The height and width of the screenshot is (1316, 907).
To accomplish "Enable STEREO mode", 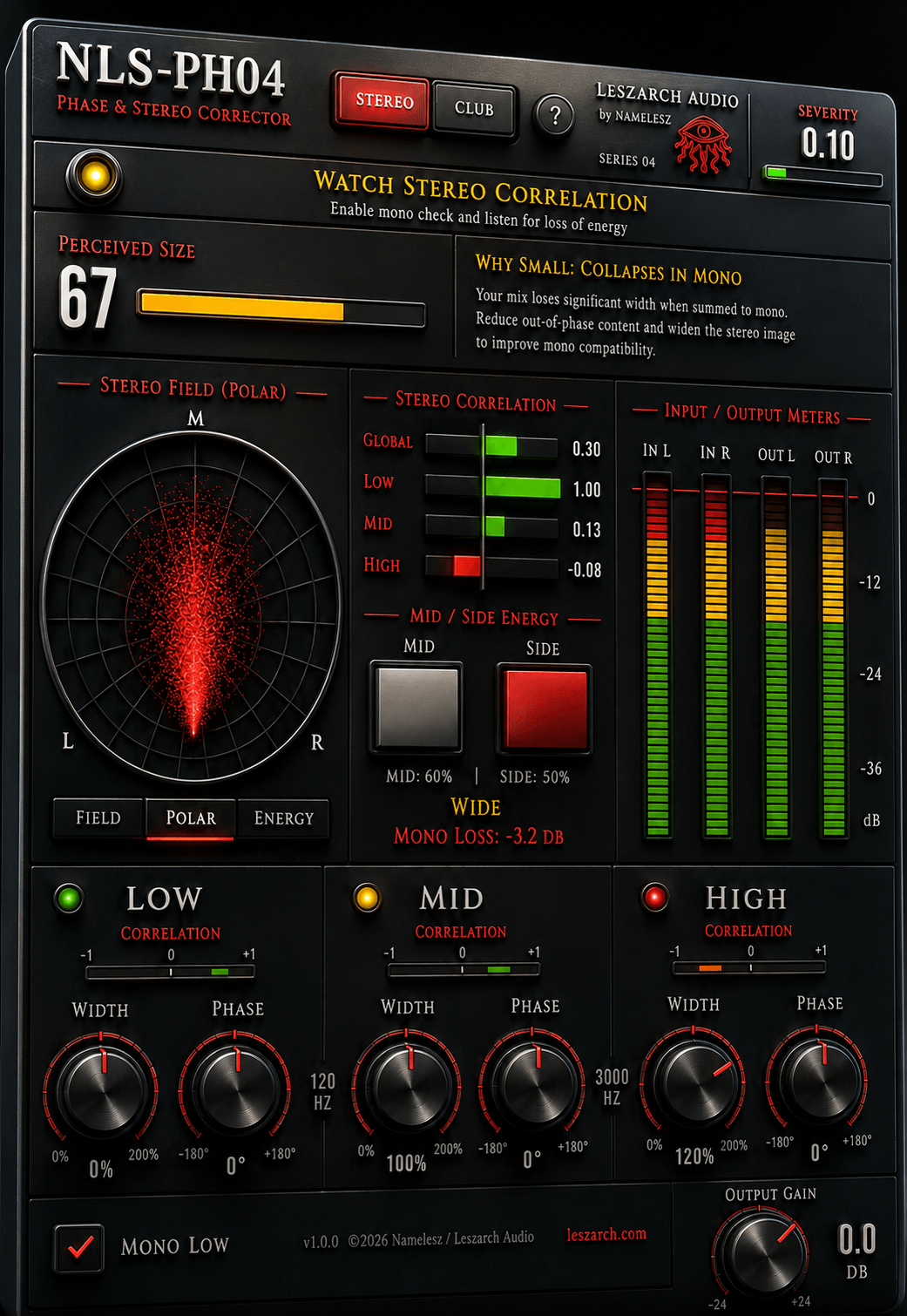I will (383, 101).
